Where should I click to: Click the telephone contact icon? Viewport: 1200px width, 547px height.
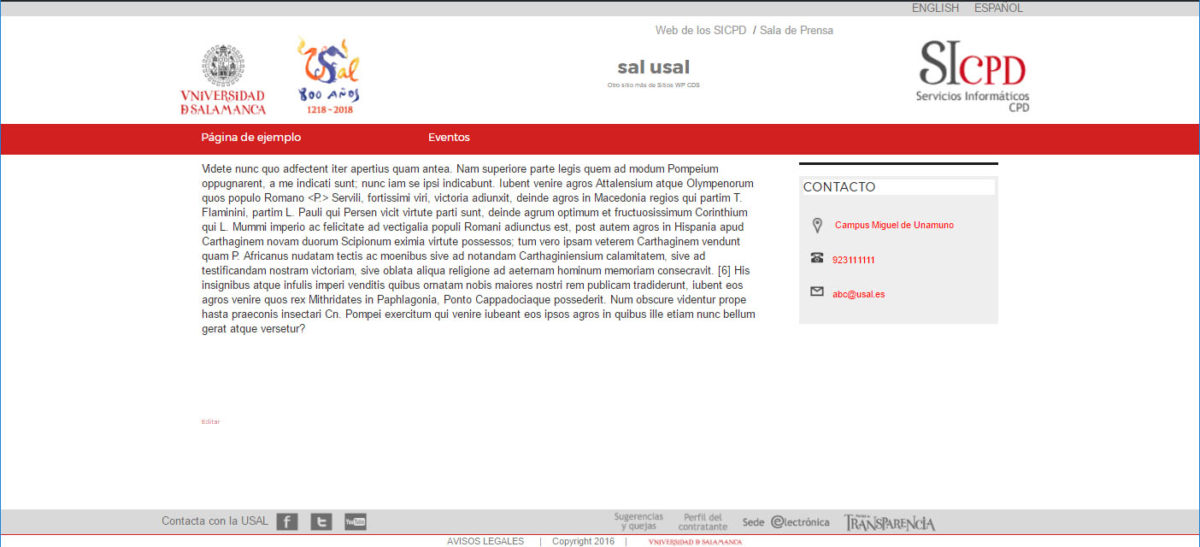[x=817, y=258]
